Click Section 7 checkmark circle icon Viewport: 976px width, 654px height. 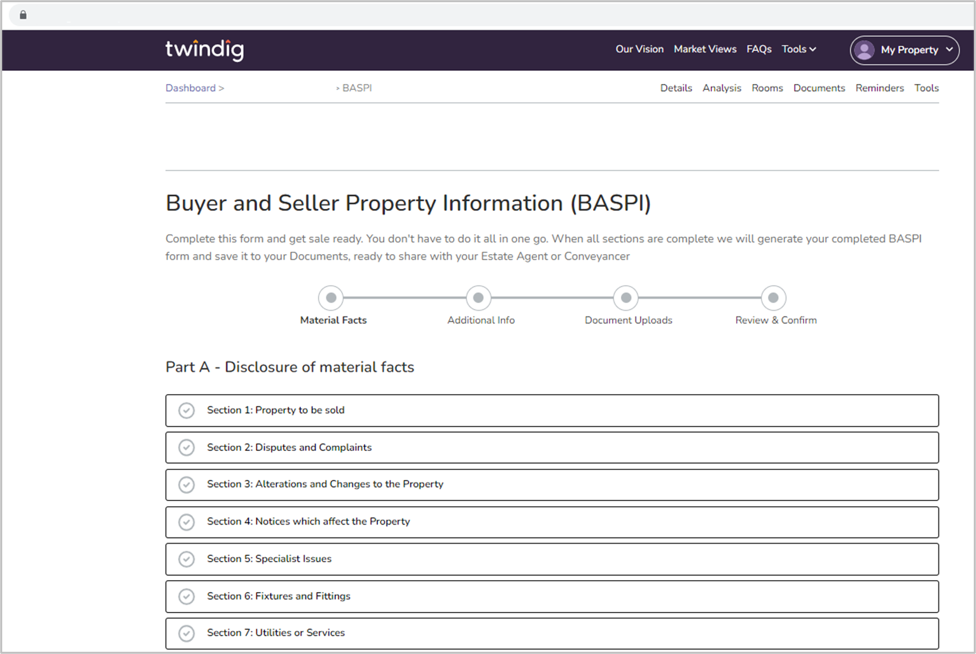tap(186, 633)
